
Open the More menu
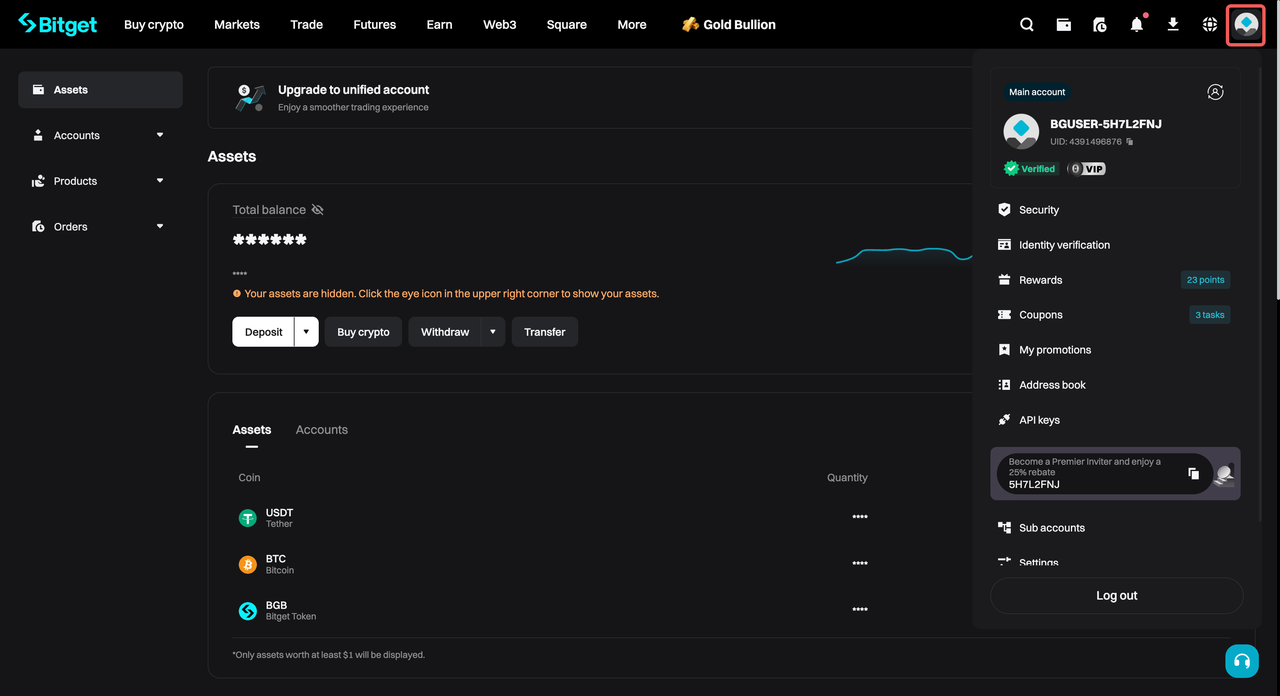(632, 24)
